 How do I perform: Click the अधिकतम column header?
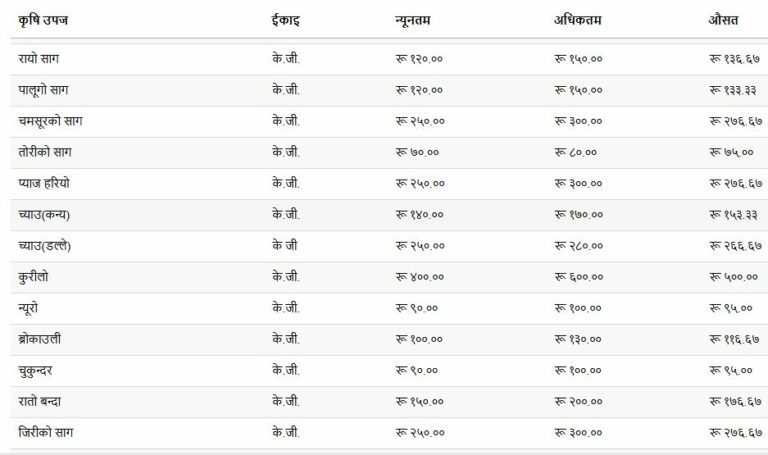click(577, 20)
